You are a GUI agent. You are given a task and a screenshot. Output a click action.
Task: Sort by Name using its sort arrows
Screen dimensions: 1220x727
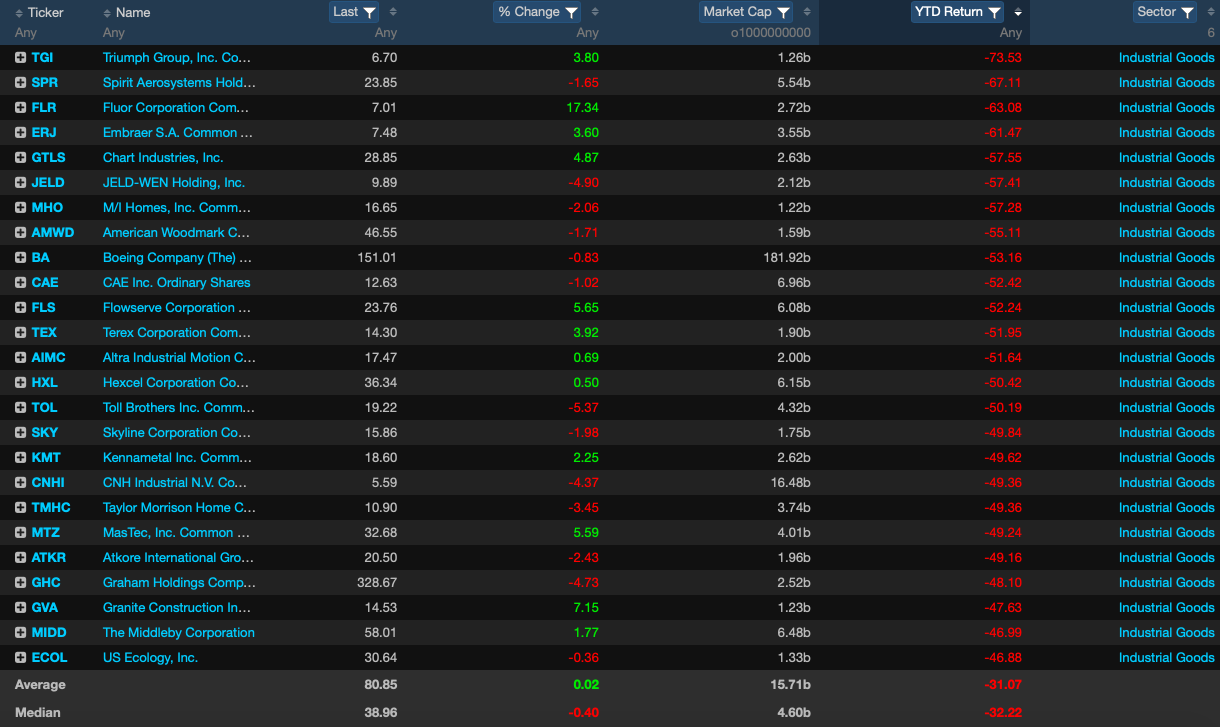pos(107,12)
